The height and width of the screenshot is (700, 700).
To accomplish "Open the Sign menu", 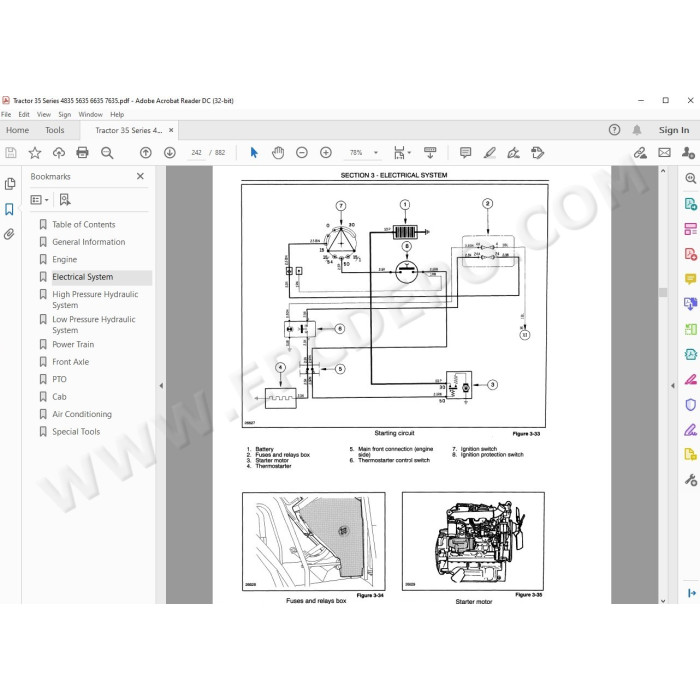I will (x=65, y=115).
